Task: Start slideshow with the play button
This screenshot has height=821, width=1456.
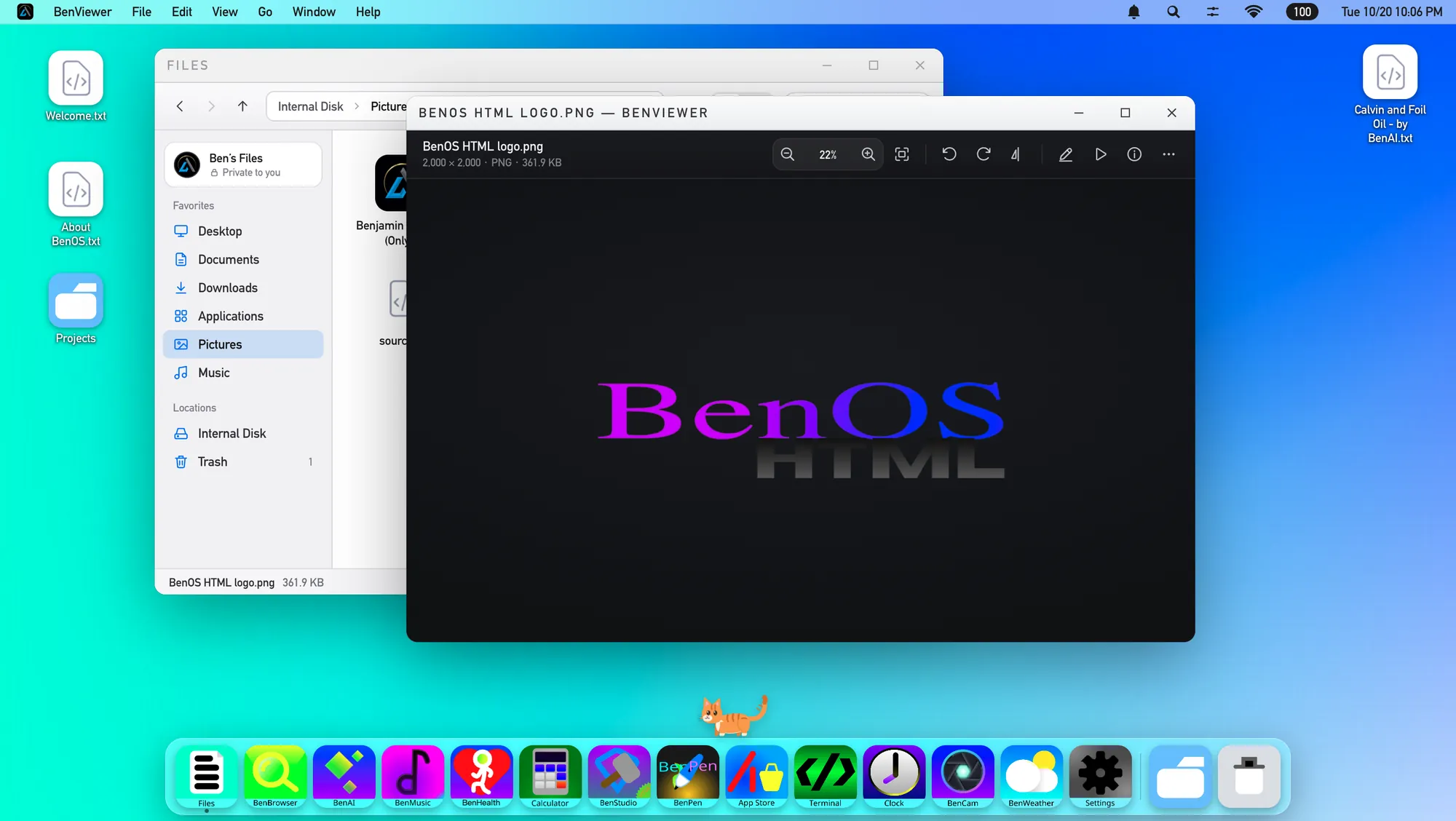Action: (x=1101, y=154)
